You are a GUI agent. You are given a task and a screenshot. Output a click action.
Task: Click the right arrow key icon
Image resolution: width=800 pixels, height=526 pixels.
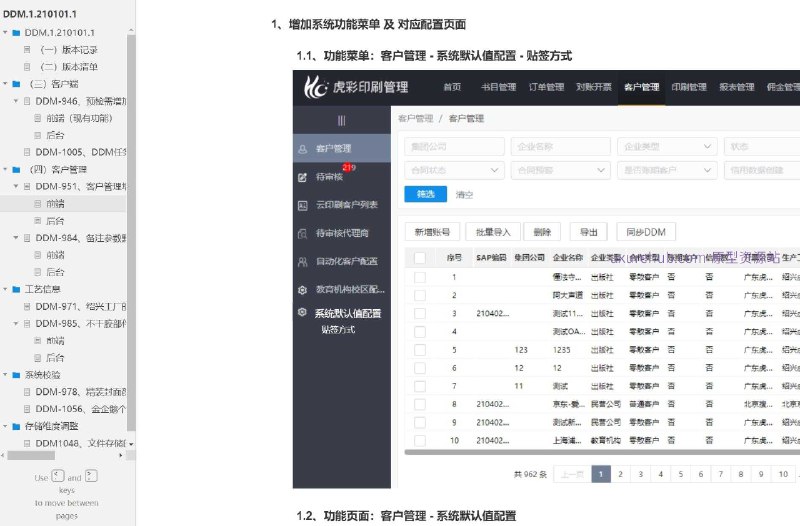pyautogui.click(x=91, y=476)
